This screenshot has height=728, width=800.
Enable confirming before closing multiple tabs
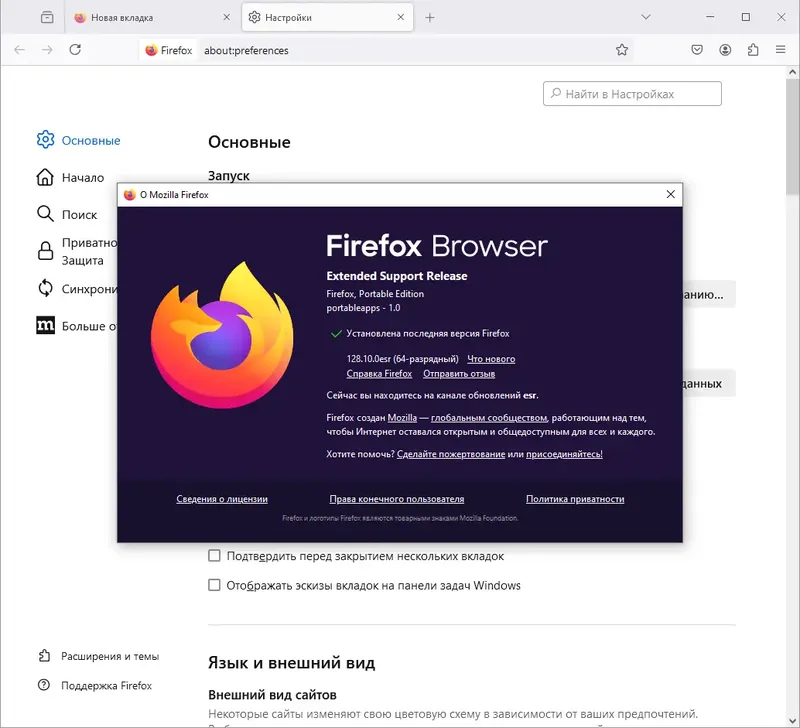(214, 556)
